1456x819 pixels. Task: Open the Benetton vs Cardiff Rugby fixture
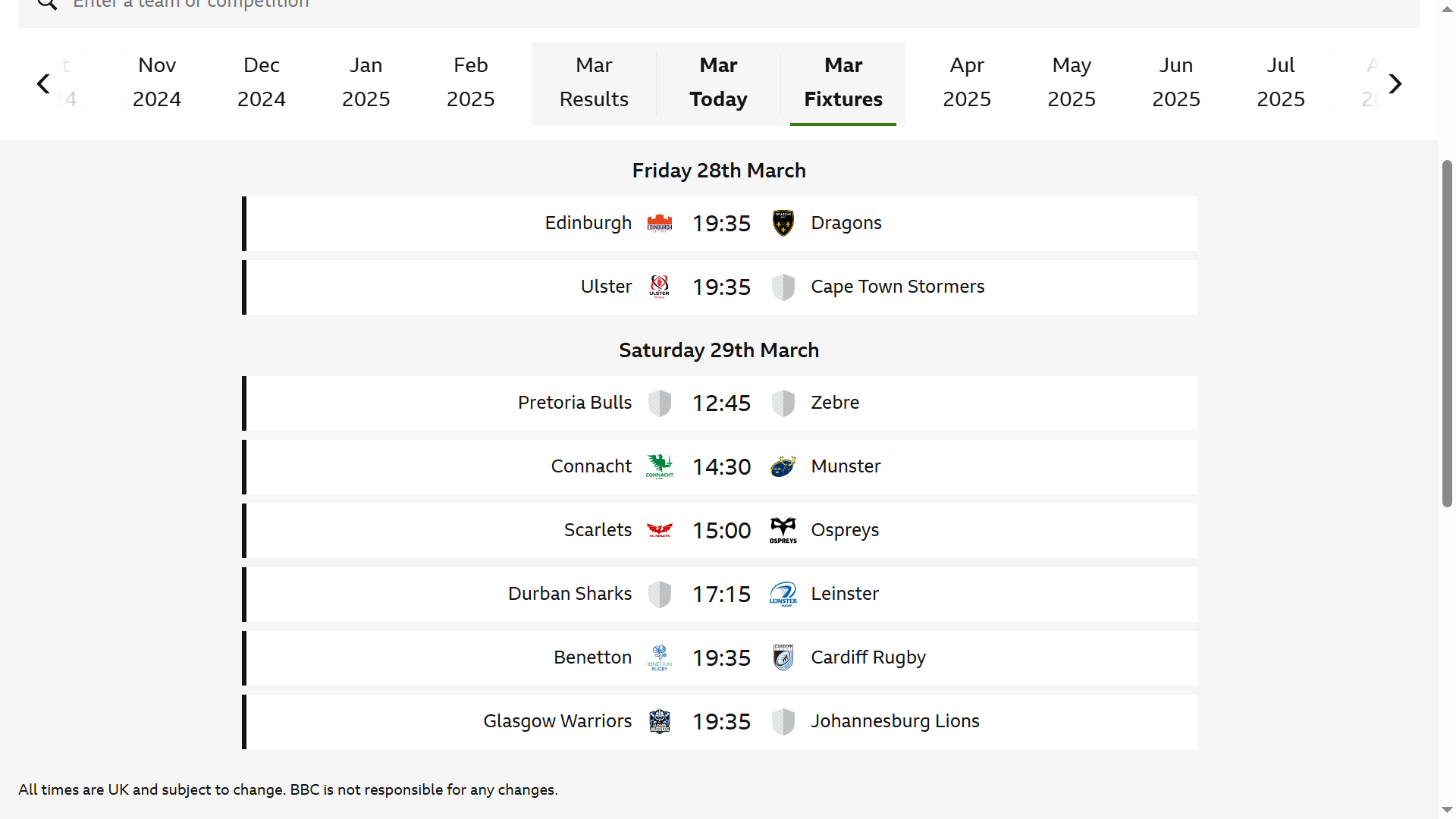[x=720, y=658]
